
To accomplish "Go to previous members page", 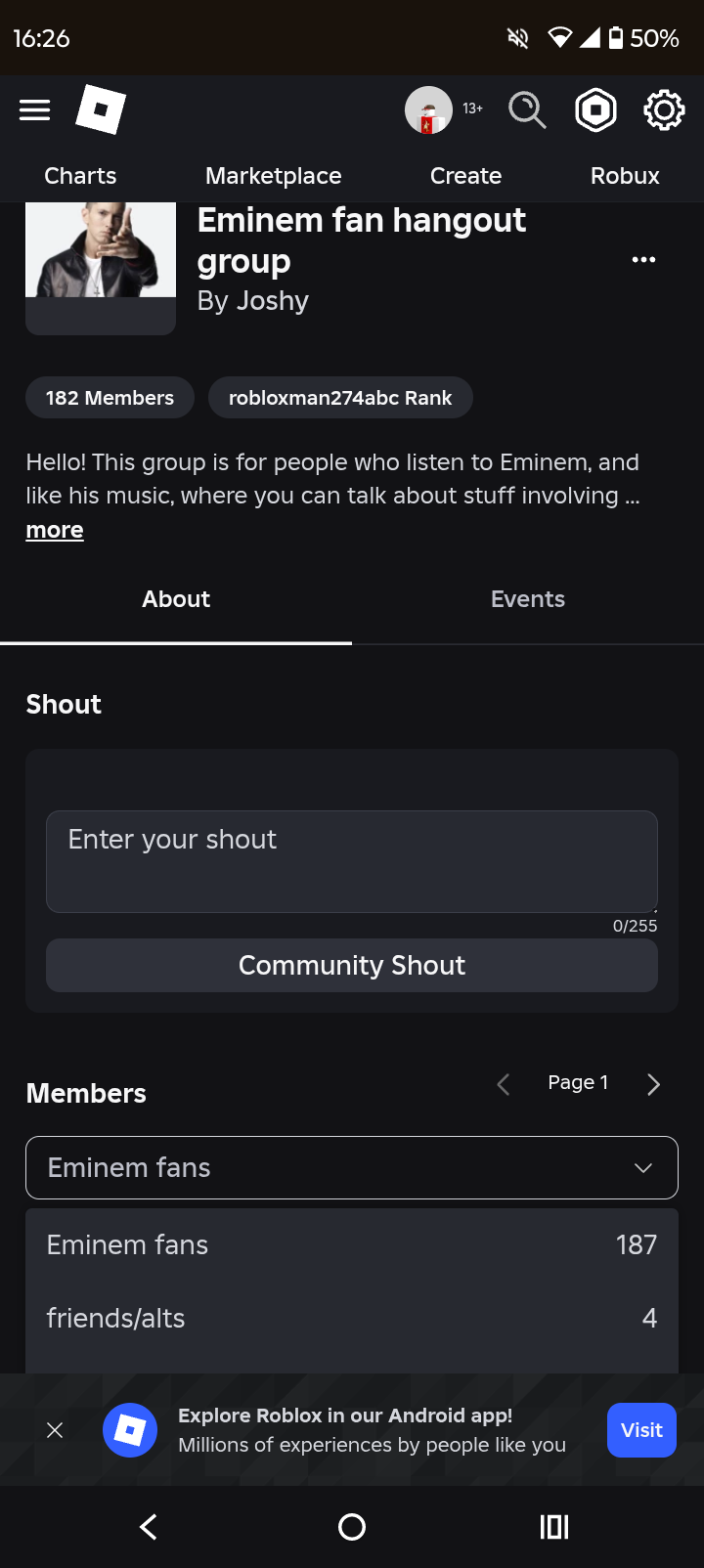I will point(504,1084).
